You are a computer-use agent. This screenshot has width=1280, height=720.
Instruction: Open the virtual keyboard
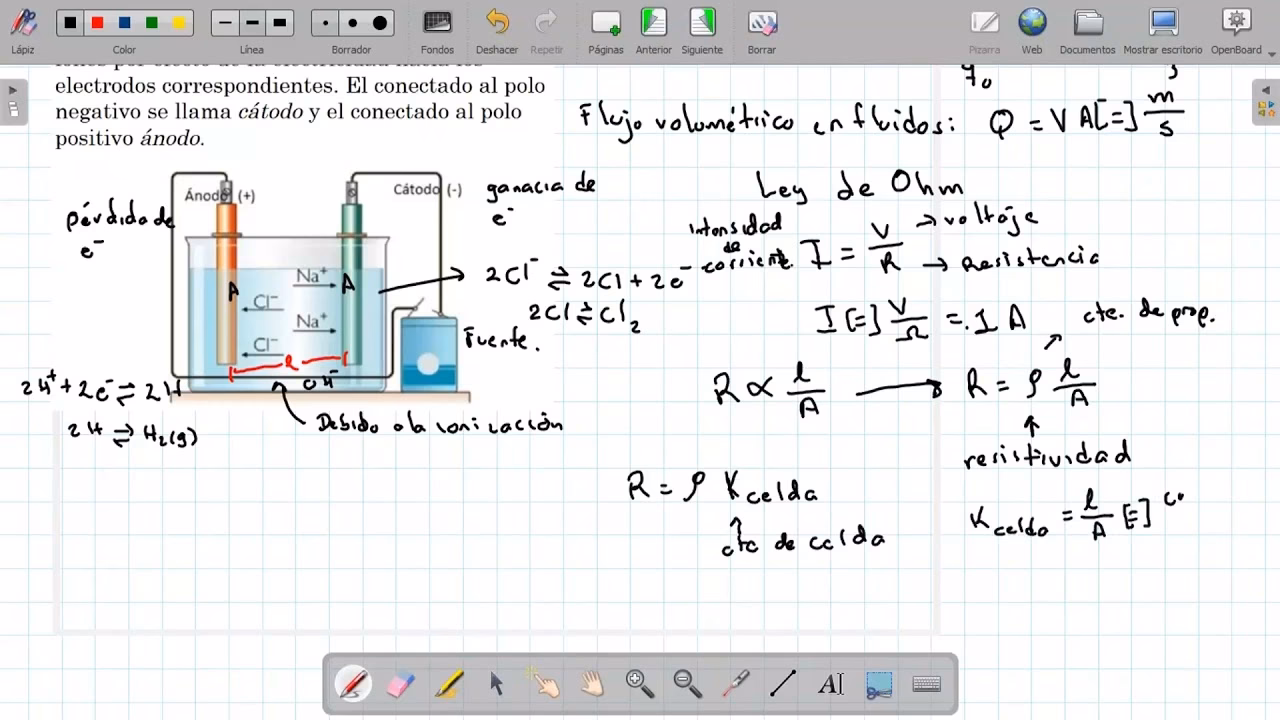coord(927,684)
